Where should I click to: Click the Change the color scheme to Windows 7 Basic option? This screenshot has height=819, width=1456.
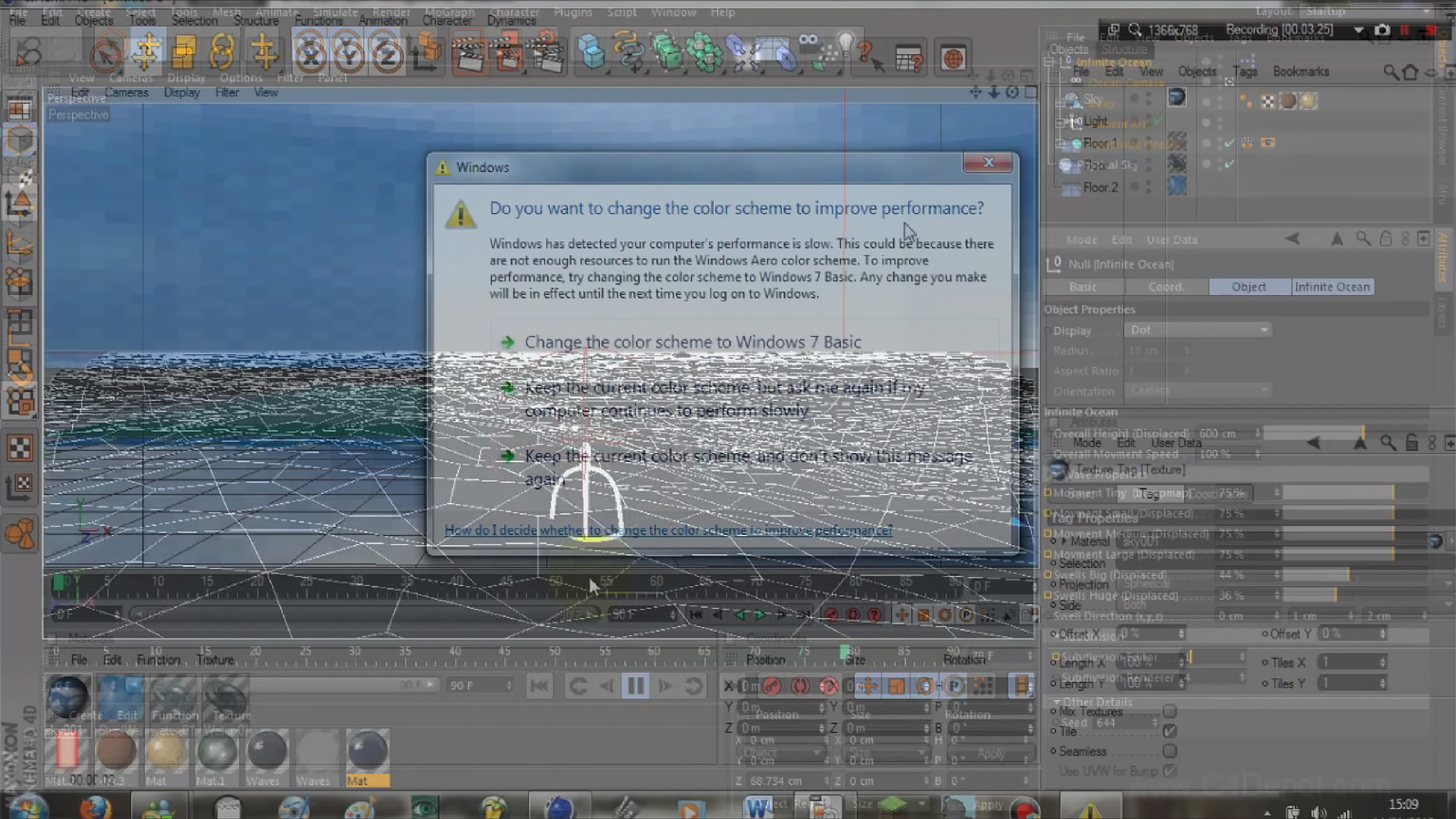coord(692,341)
